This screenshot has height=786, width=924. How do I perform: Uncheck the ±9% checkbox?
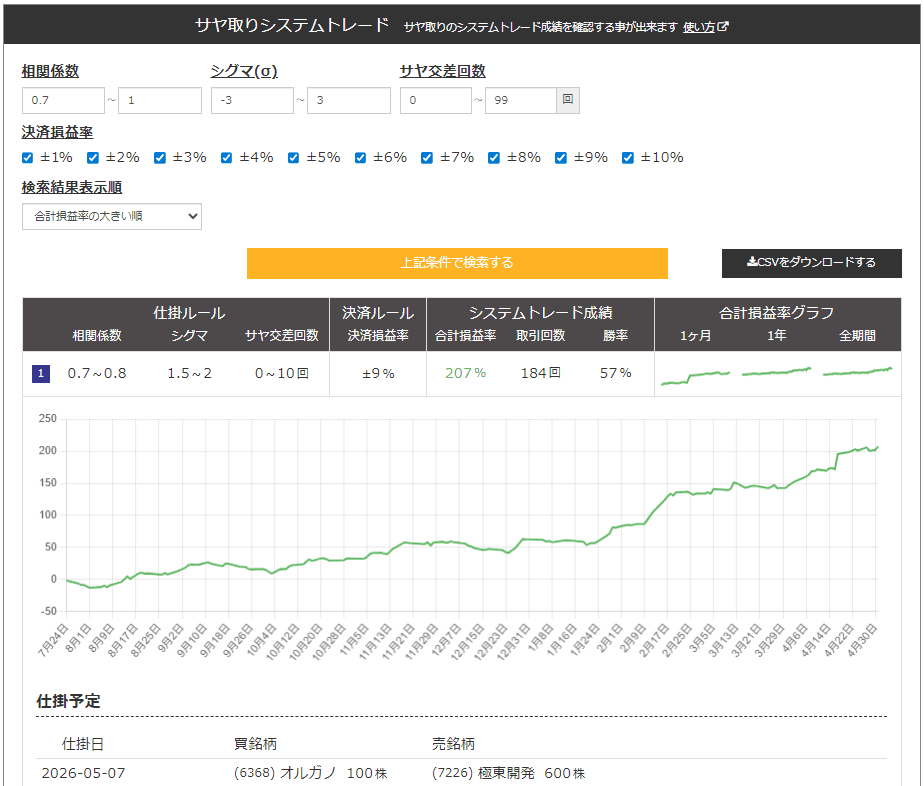pyautogui.click(x=561, y=157)
